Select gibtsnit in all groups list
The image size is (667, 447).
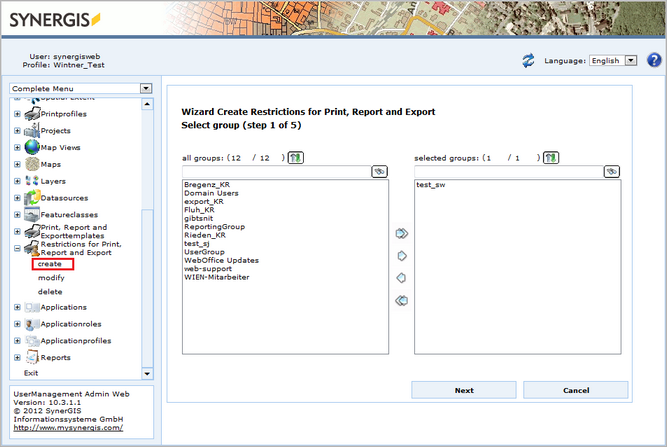[198, 218]
